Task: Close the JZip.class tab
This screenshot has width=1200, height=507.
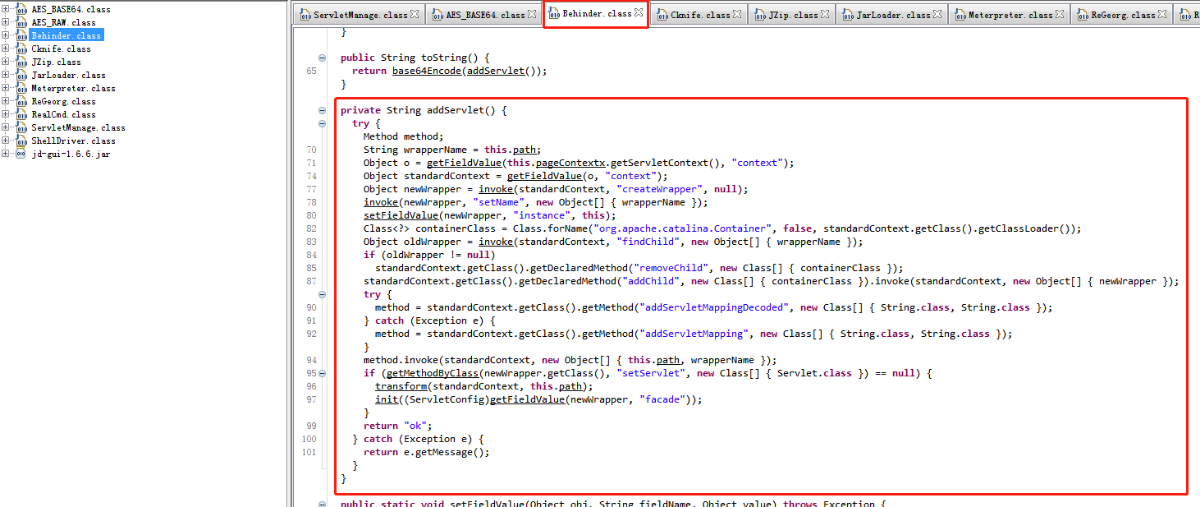Action: (x=826, y=14)
